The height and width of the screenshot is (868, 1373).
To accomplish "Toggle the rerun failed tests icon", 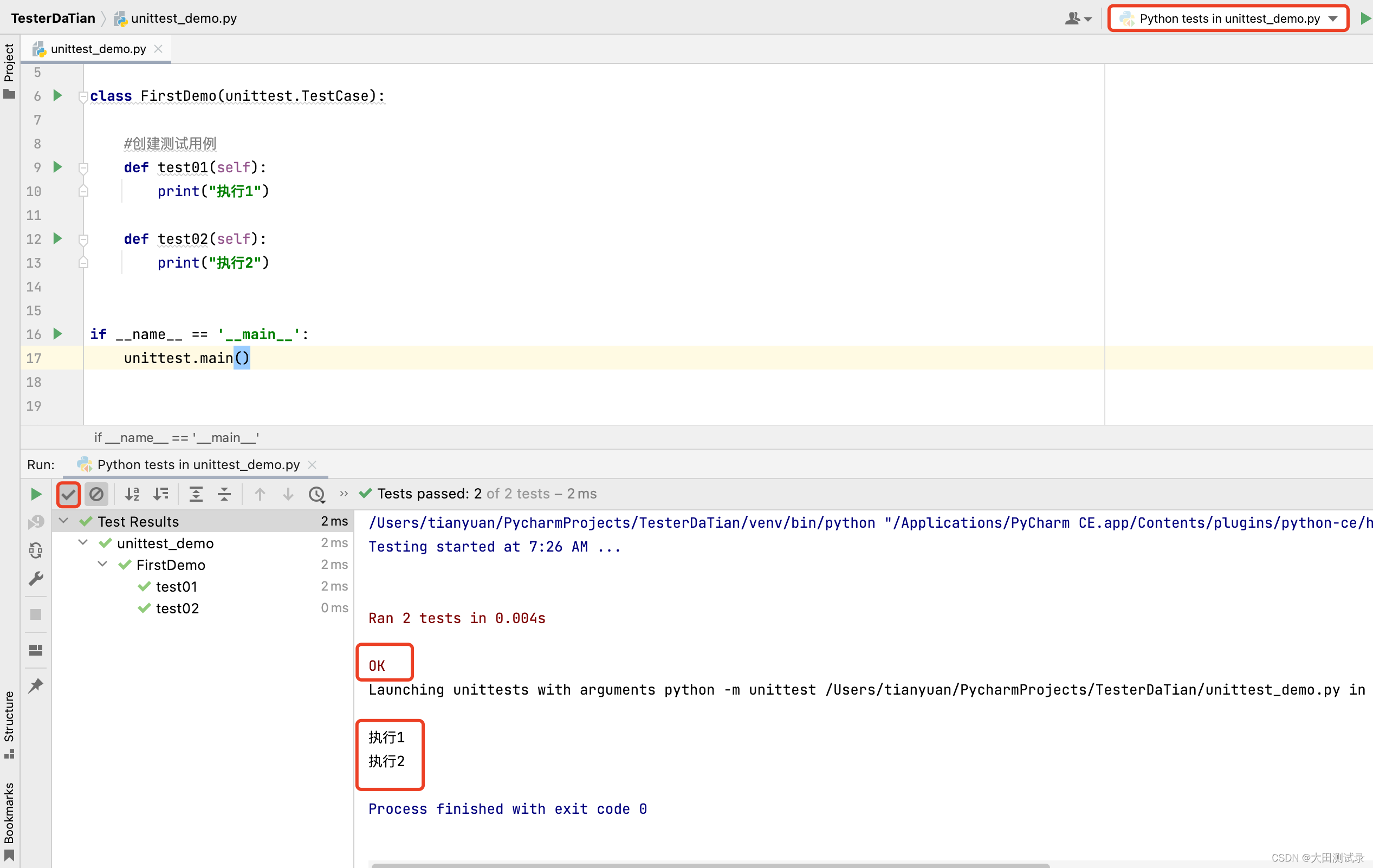I will point(35,521).
